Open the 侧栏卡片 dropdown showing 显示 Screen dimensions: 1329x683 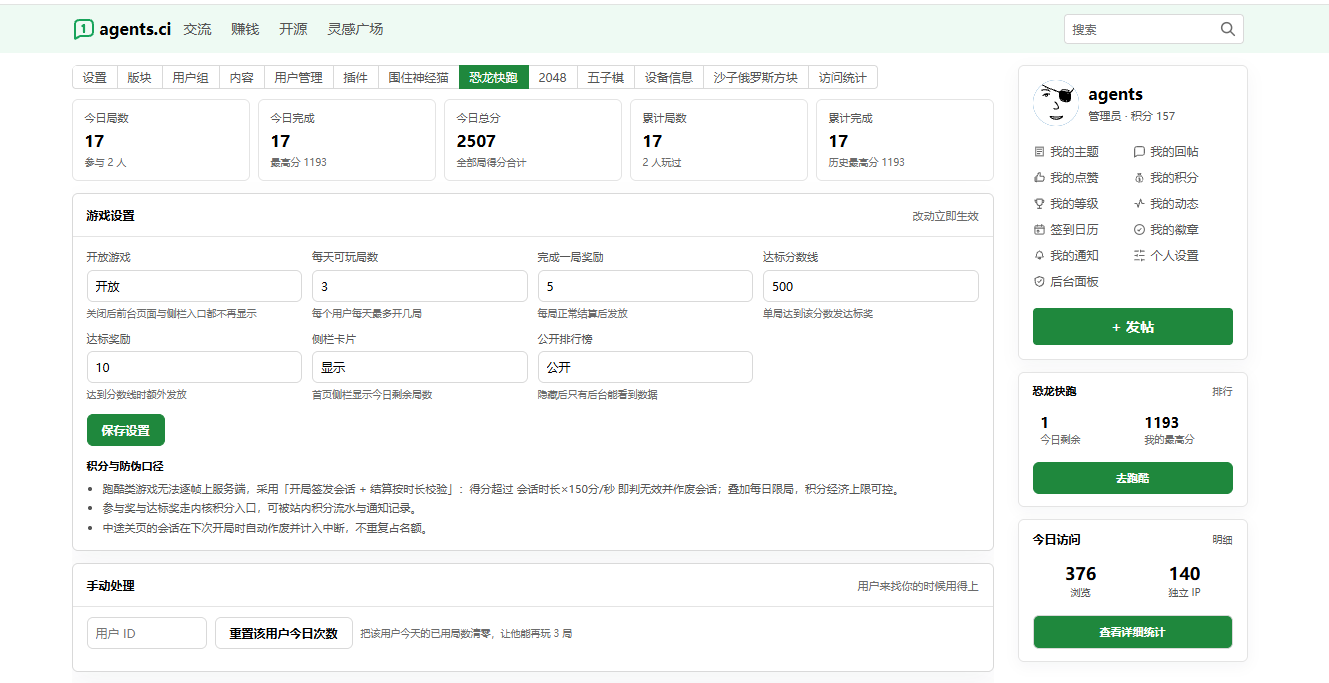[x=420, y=367]
